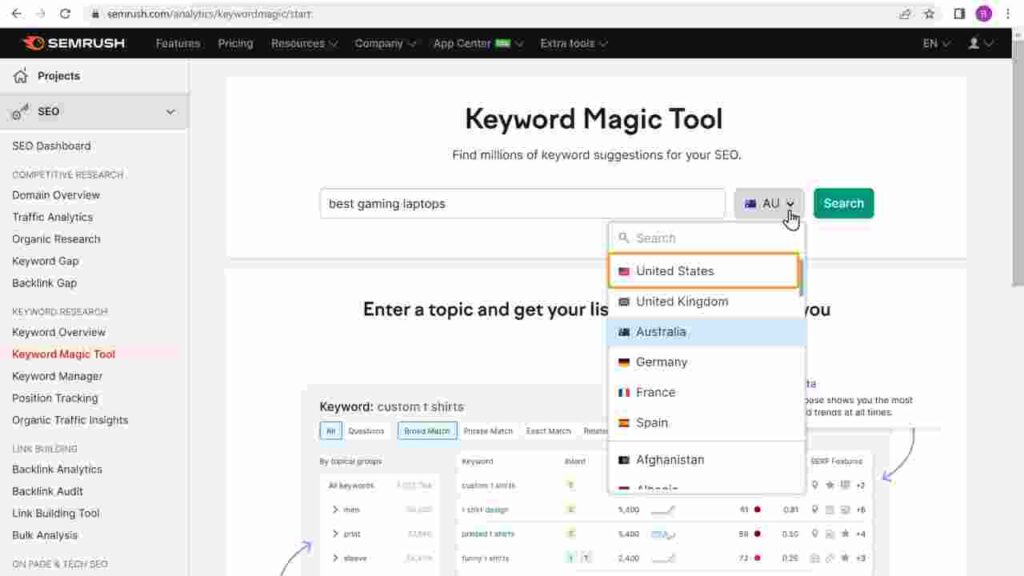This screenshot has width=1024, height=576.
Task: Open Projects in the sidebar
Action: [59, 76]
